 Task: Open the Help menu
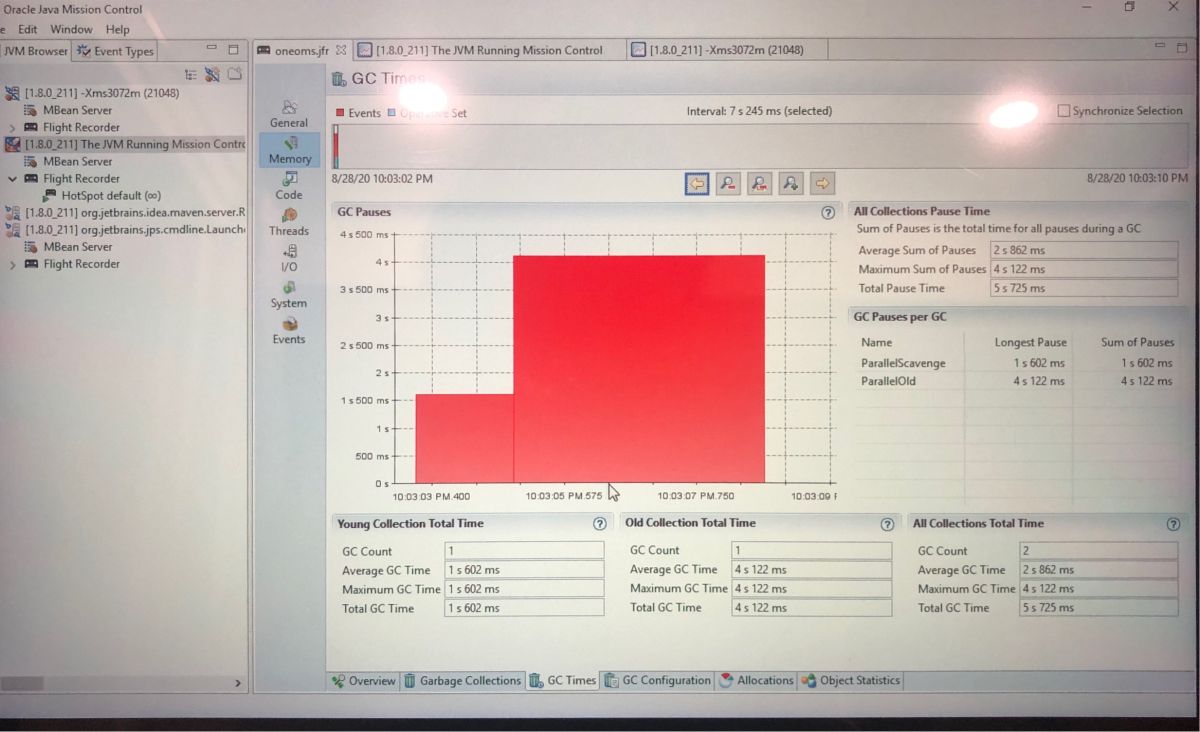point(118,29)
